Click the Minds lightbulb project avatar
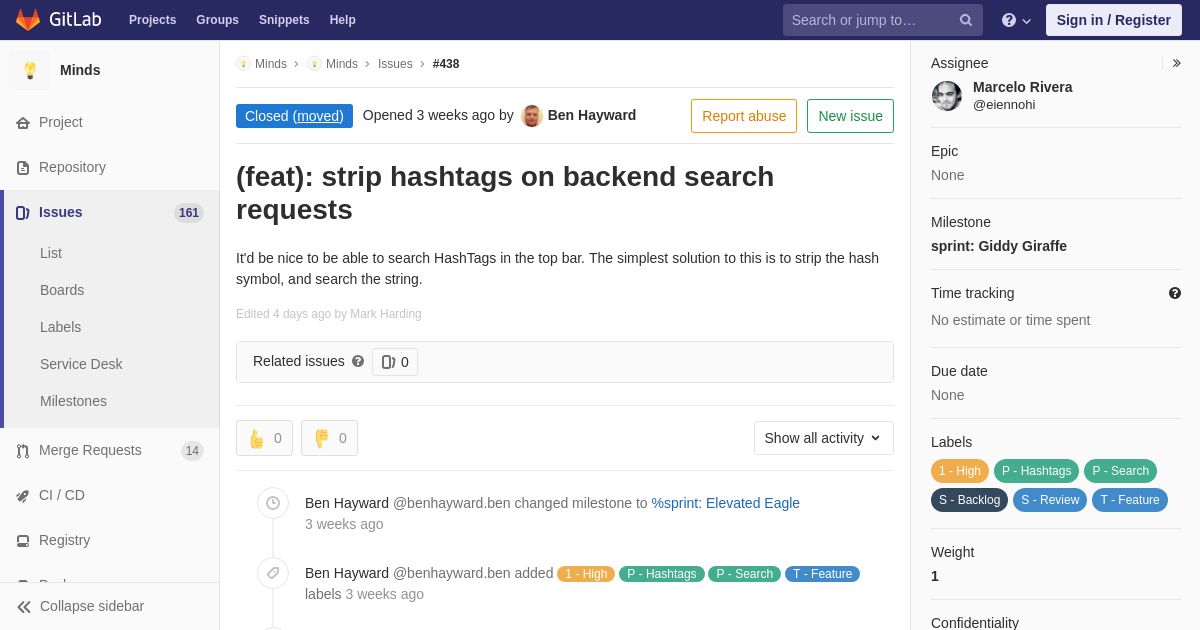Viewport: 1200px width, 630px height. coord(30,70)
